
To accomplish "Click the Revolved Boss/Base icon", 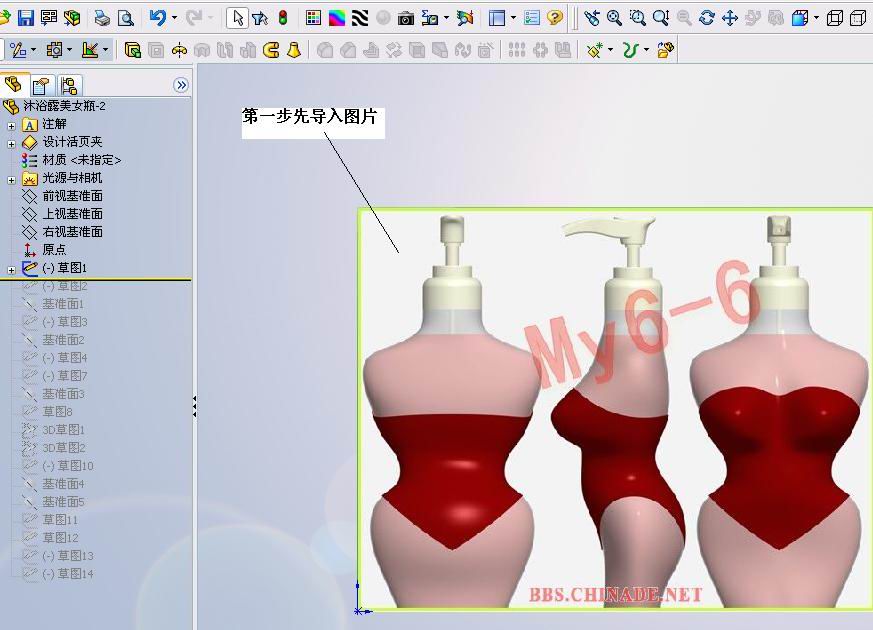I will [x=179, y=50].
